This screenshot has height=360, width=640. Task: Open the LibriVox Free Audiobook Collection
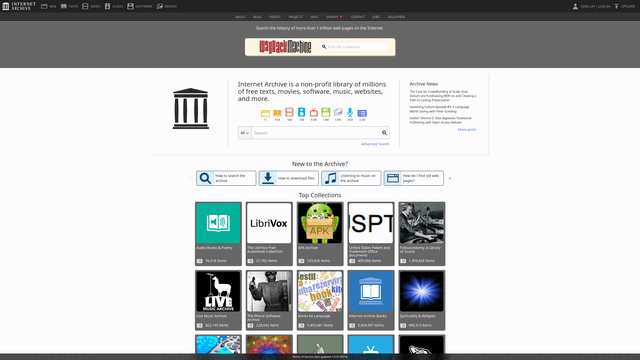269,233
